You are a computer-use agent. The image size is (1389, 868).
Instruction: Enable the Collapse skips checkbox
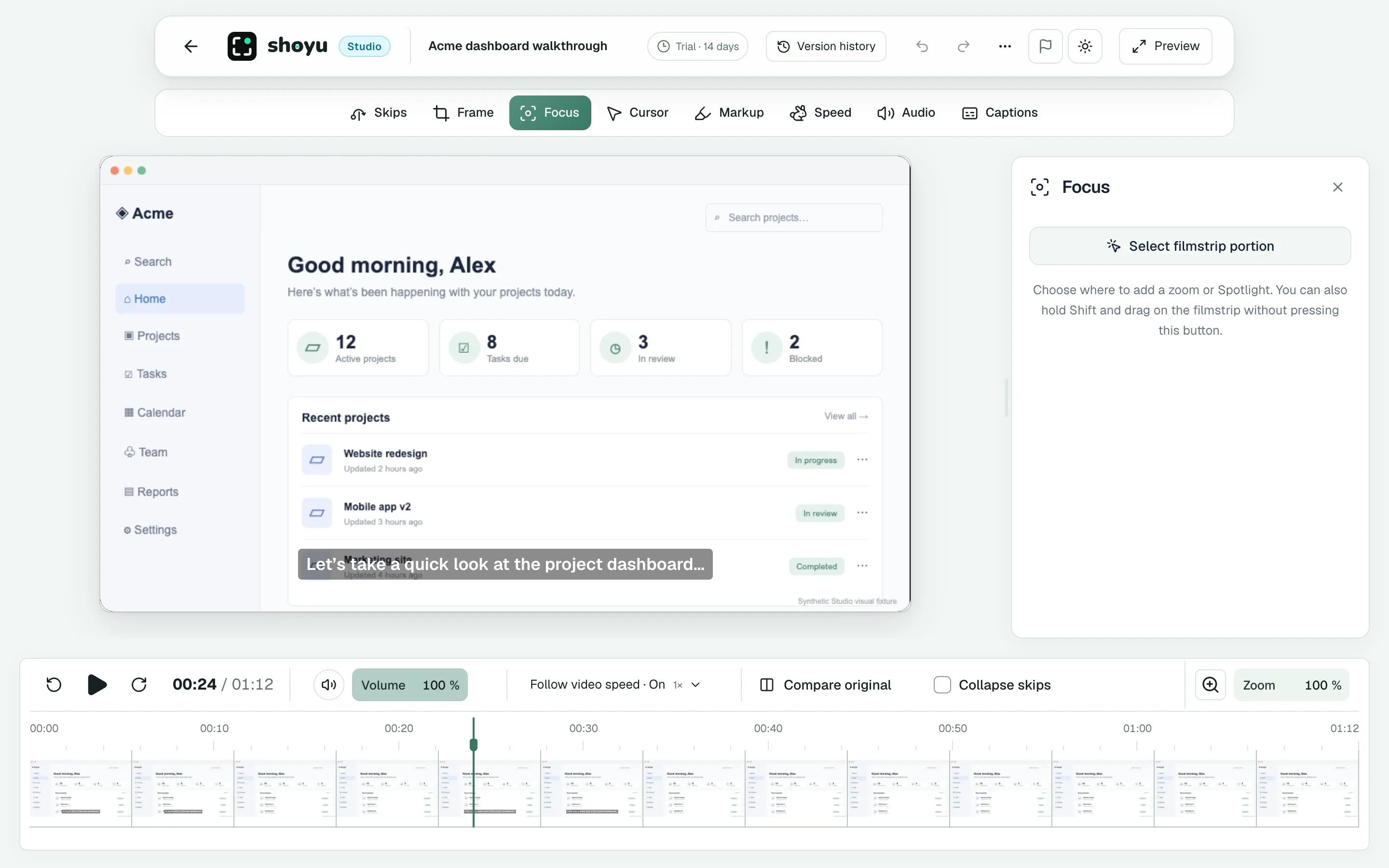pos(942,685)
